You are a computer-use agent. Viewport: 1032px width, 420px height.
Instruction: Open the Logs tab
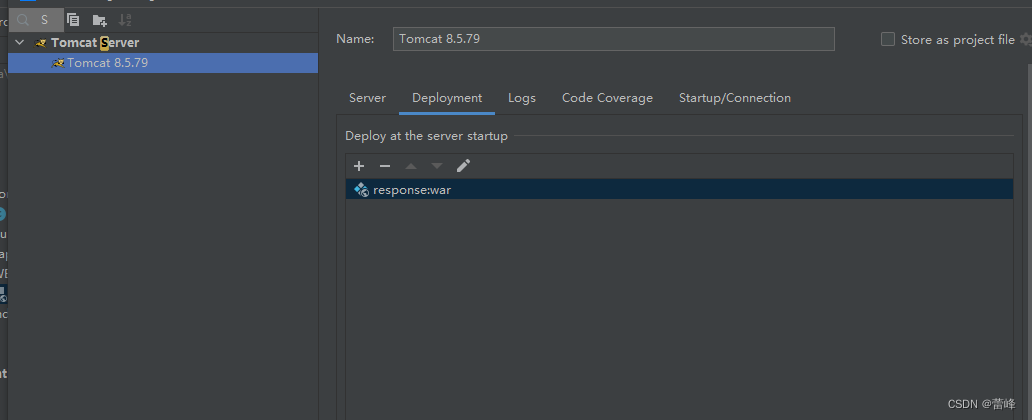522,98
